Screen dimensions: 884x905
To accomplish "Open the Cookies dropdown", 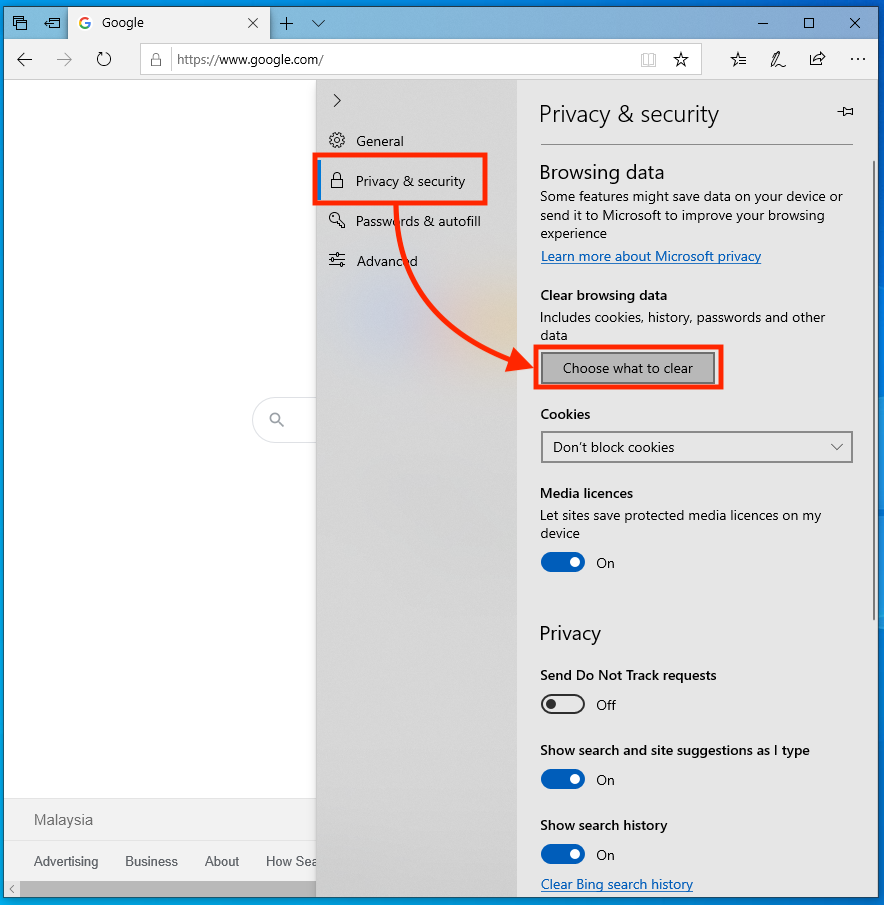I will (x=696, y=447).
